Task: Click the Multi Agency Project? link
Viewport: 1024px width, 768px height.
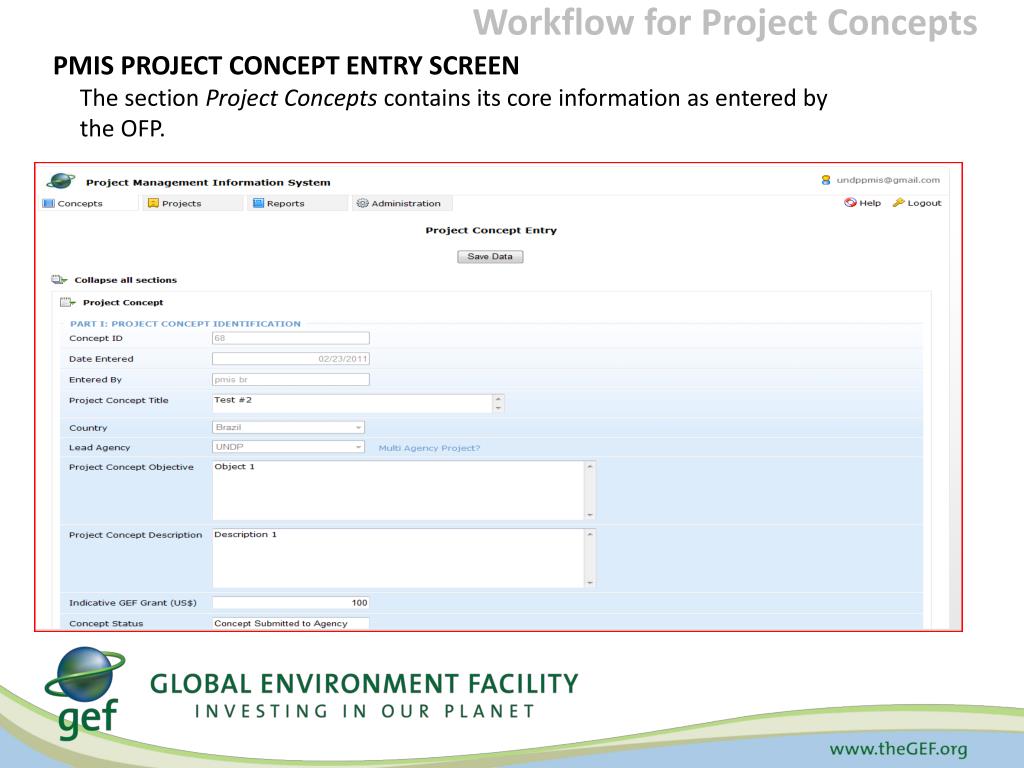Action: (429, 448)
